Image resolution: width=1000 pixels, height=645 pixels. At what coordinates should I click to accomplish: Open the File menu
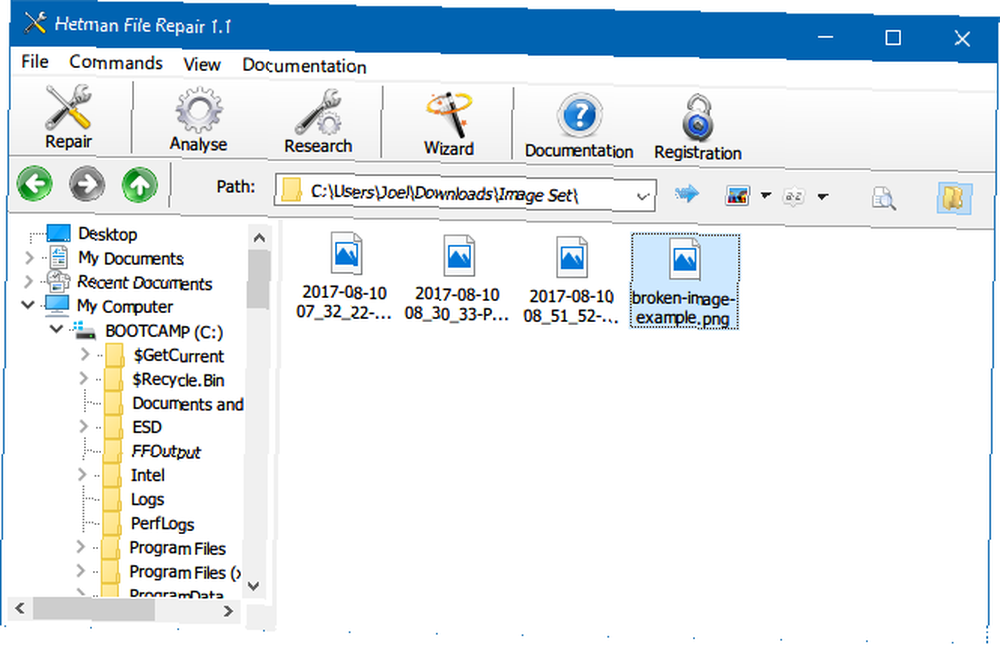(34, 61)
